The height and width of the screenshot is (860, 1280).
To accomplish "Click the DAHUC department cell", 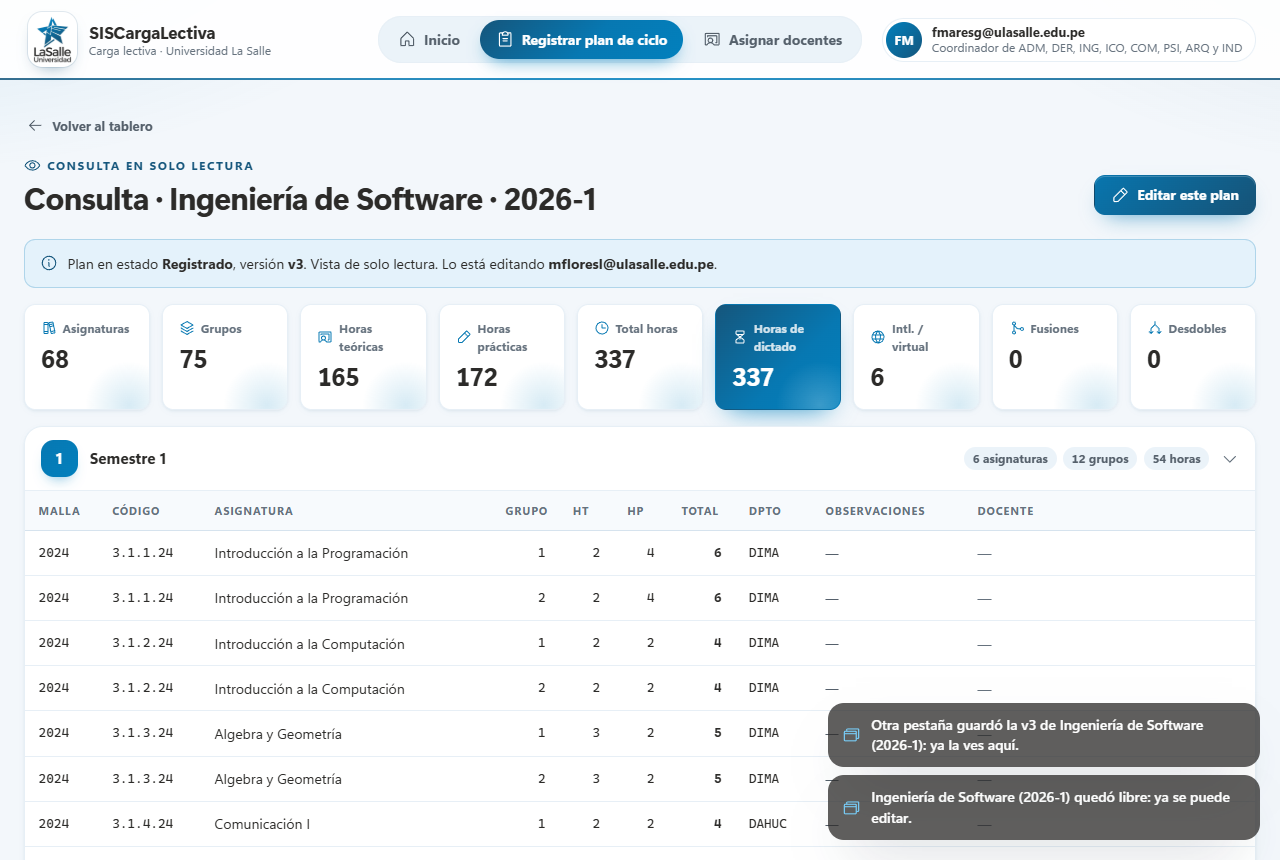I will click(768, 824).
